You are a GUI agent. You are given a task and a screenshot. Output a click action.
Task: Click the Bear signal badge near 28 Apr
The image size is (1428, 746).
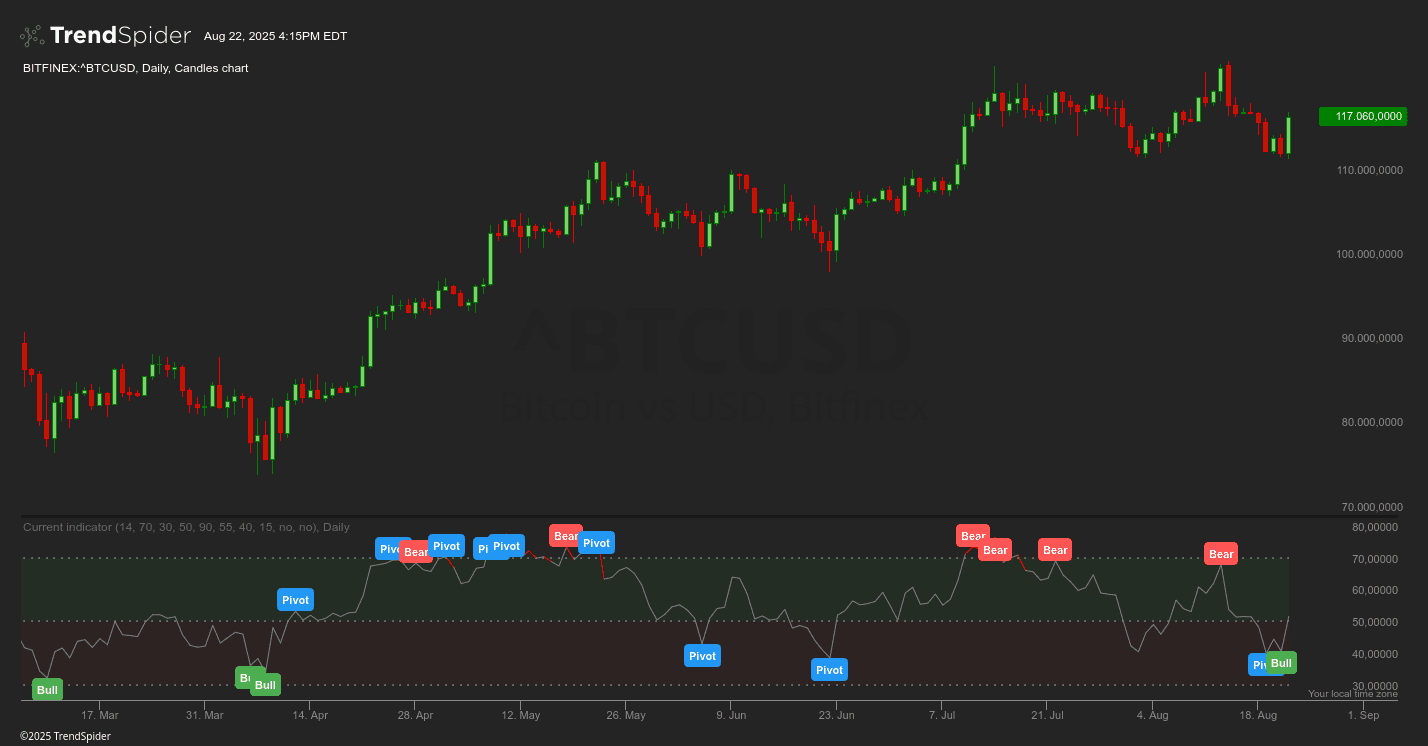click(416, 551)
